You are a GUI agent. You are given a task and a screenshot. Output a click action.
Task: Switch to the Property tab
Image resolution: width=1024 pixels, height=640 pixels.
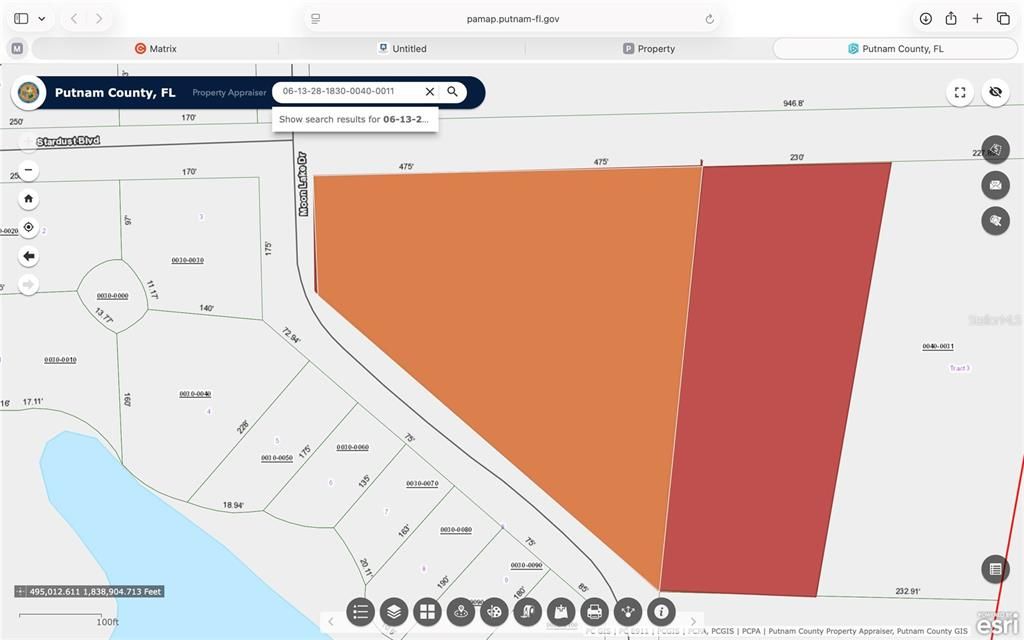648,48
